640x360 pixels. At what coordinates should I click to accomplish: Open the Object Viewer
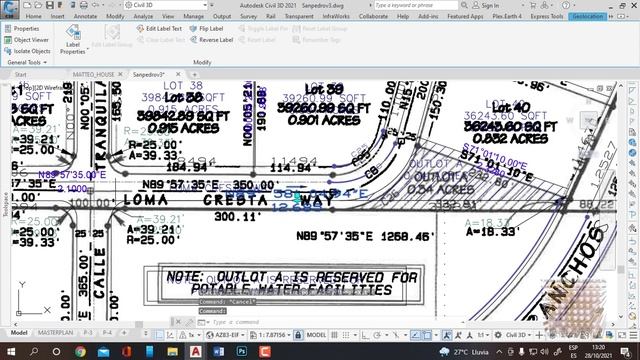click(27, 40)
